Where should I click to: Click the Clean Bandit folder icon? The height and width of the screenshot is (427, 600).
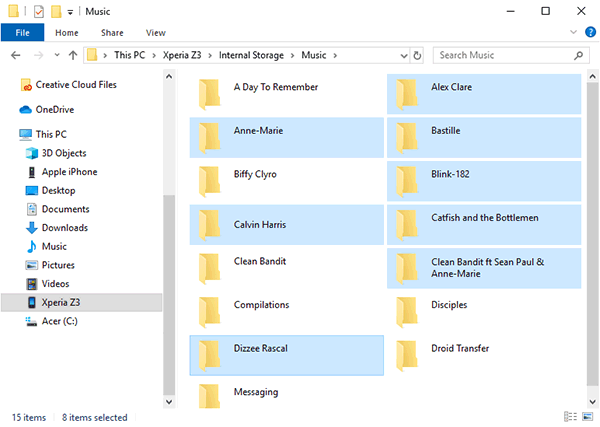click(x=210, y=269)
